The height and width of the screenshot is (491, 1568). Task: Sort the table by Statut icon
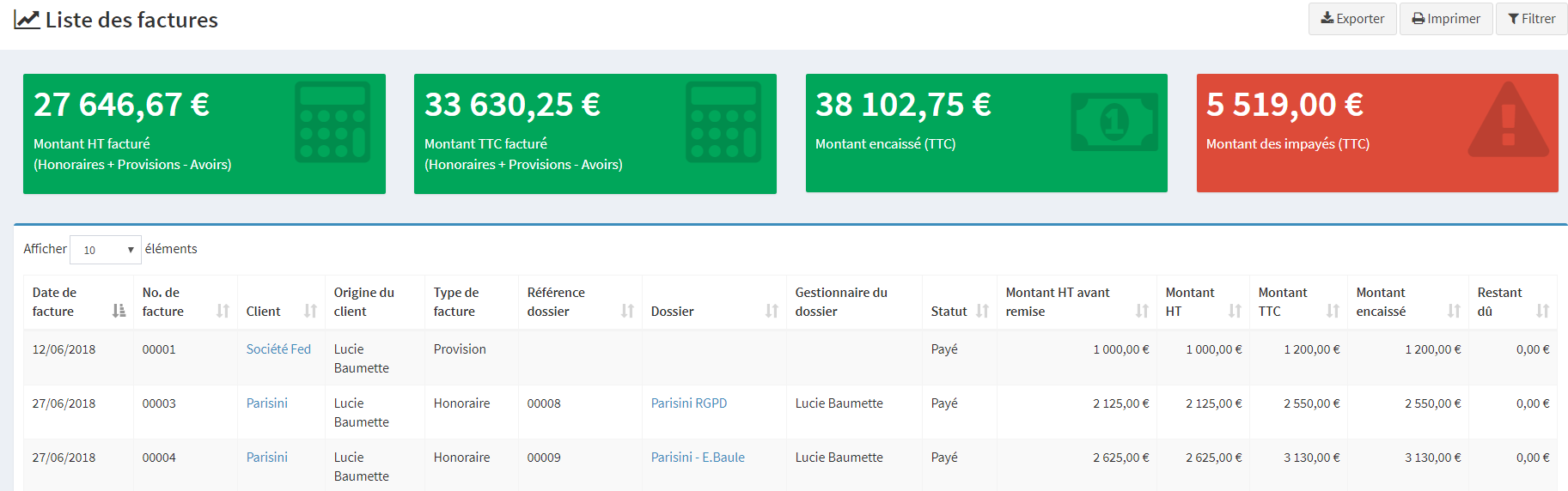click(982, 311)
